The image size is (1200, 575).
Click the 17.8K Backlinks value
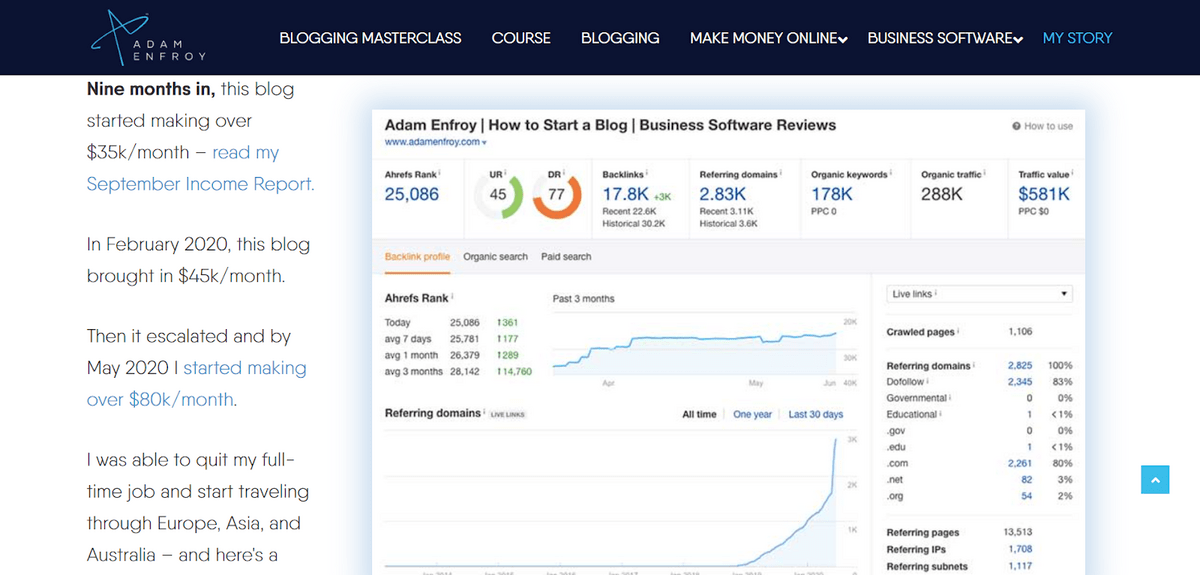click(626, 194)
